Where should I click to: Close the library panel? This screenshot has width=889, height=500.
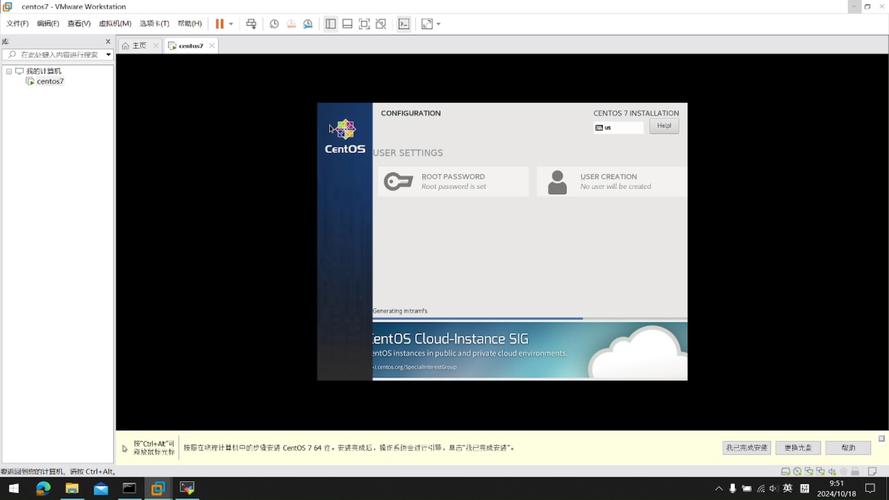point(108,41)
